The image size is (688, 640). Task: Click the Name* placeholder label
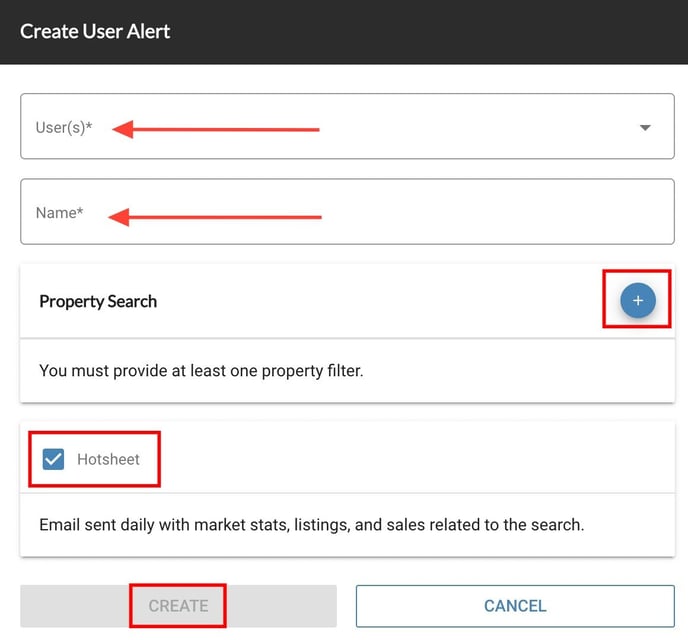[x=59, y=213]
